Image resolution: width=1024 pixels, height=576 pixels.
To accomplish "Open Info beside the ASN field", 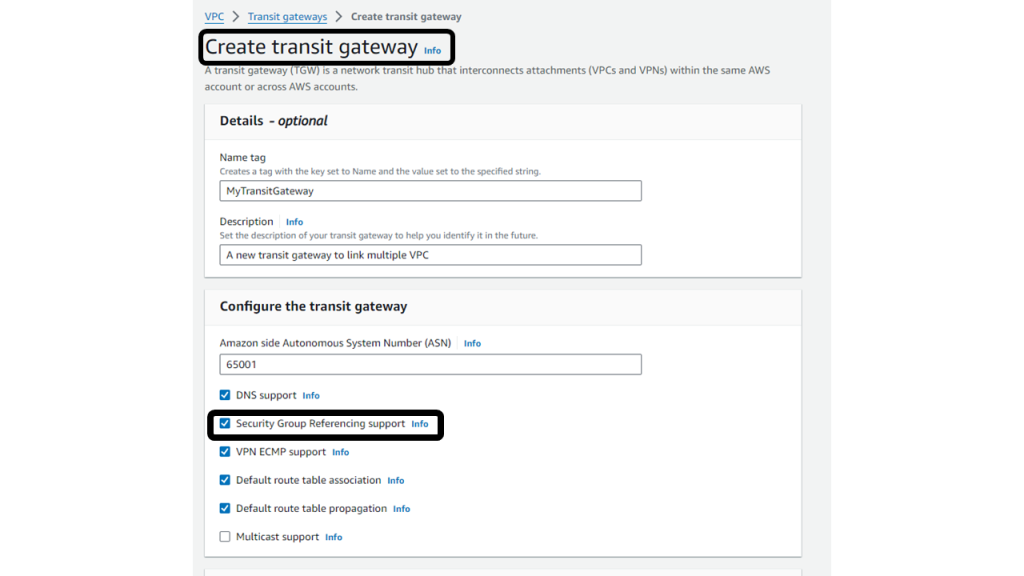I will coord(471,343).
